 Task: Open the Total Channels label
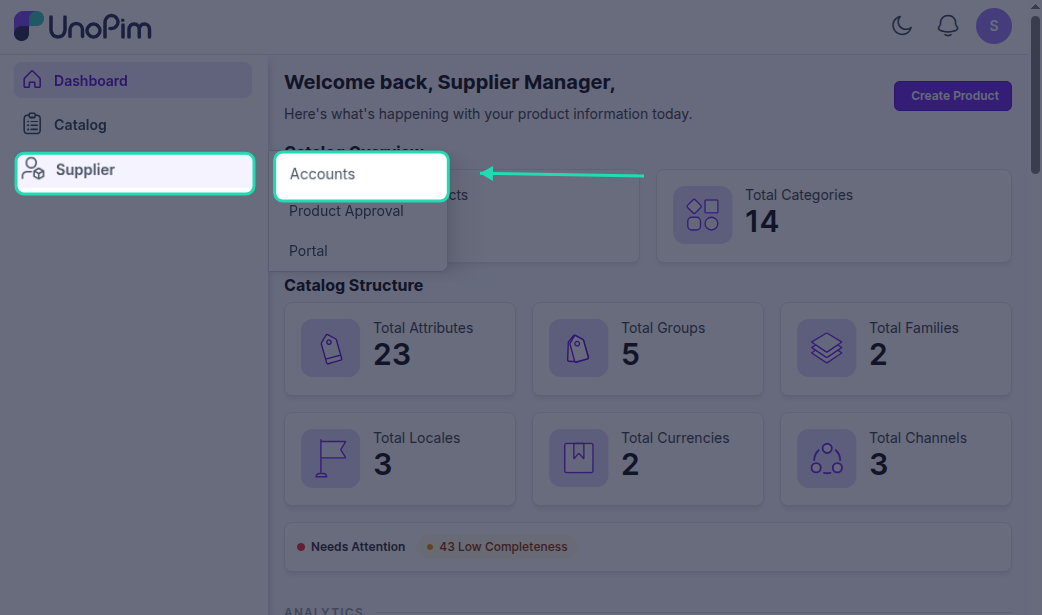(918, 437)
